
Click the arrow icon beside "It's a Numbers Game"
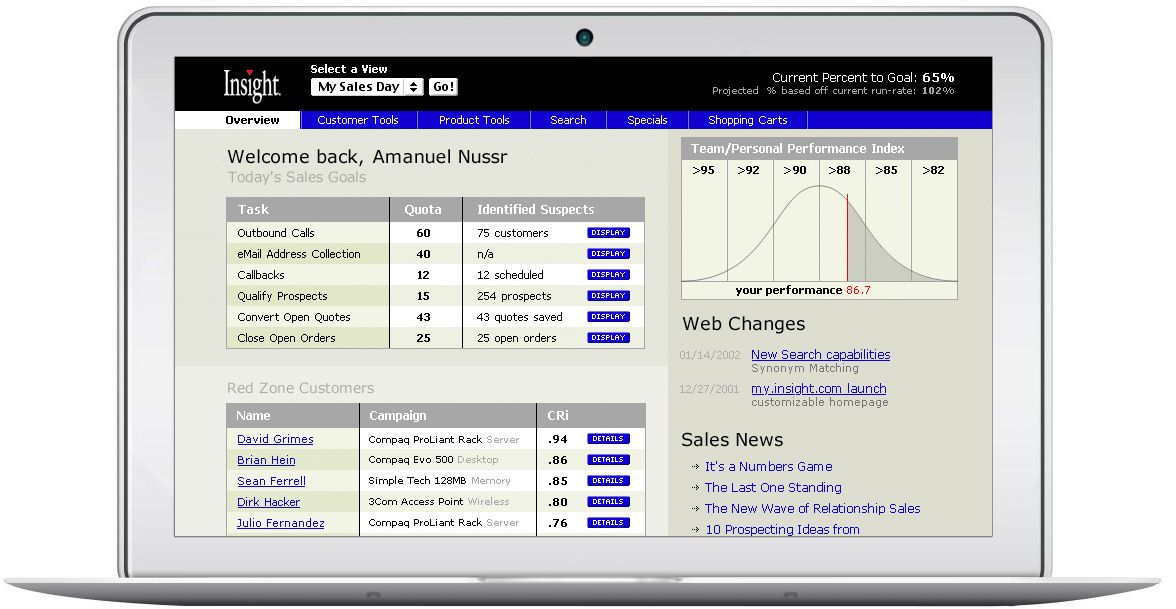tap(696, 466)
